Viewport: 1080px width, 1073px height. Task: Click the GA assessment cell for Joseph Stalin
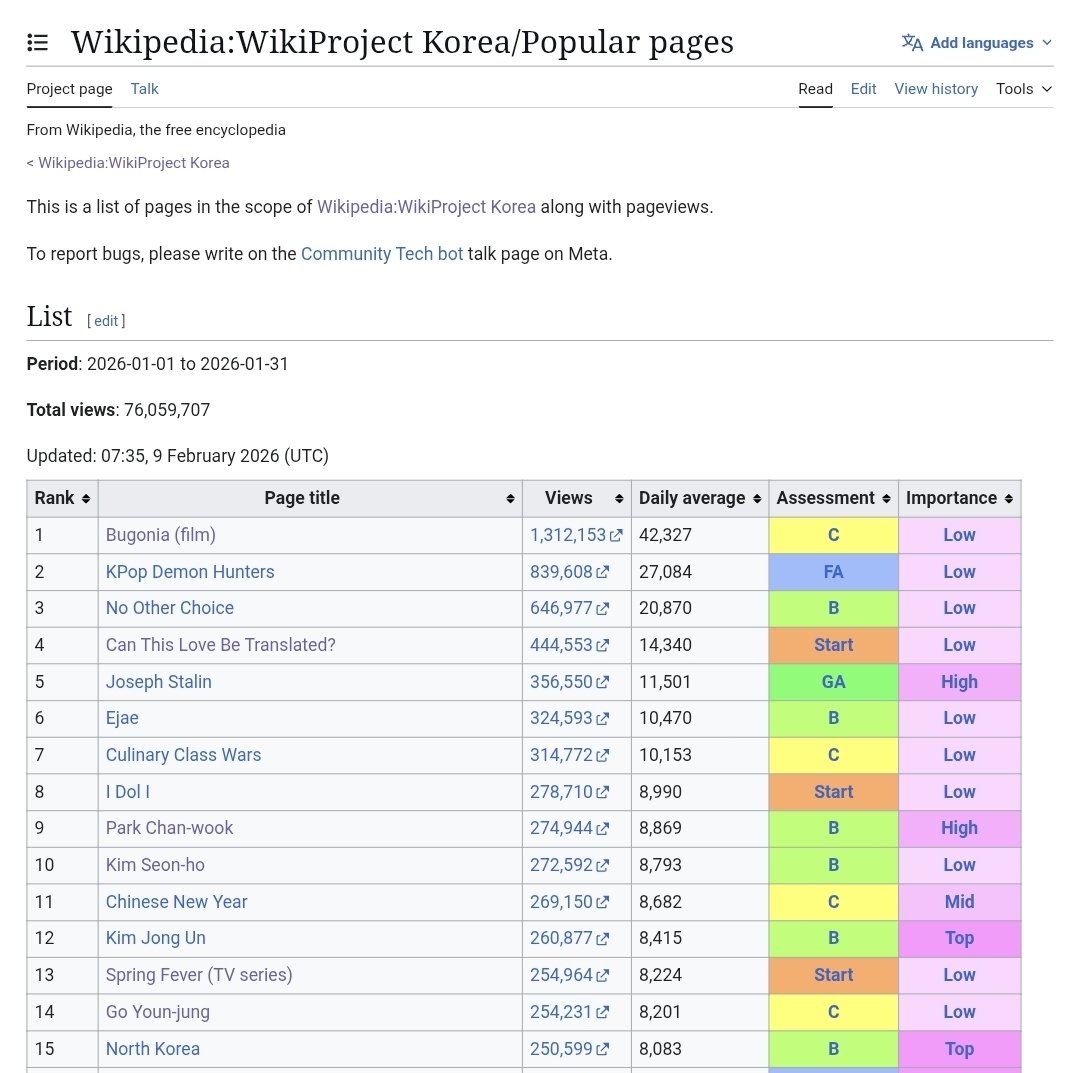(x=833, y=682)
